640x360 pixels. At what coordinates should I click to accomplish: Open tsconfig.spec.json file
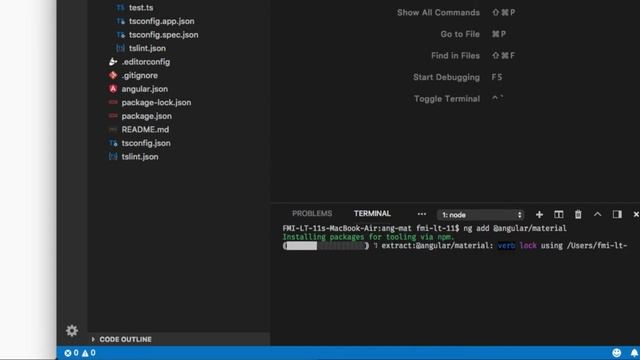164,35
